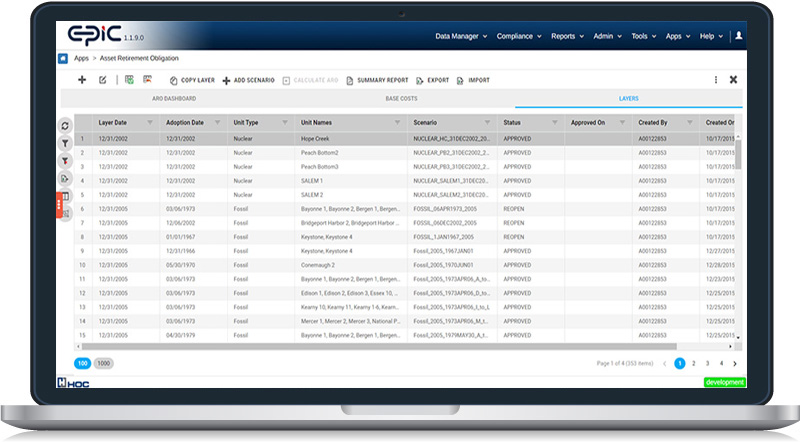Open the Approved On column filter dropdown
The height and width of the screenshot is (442, 800).
(622, 122)
